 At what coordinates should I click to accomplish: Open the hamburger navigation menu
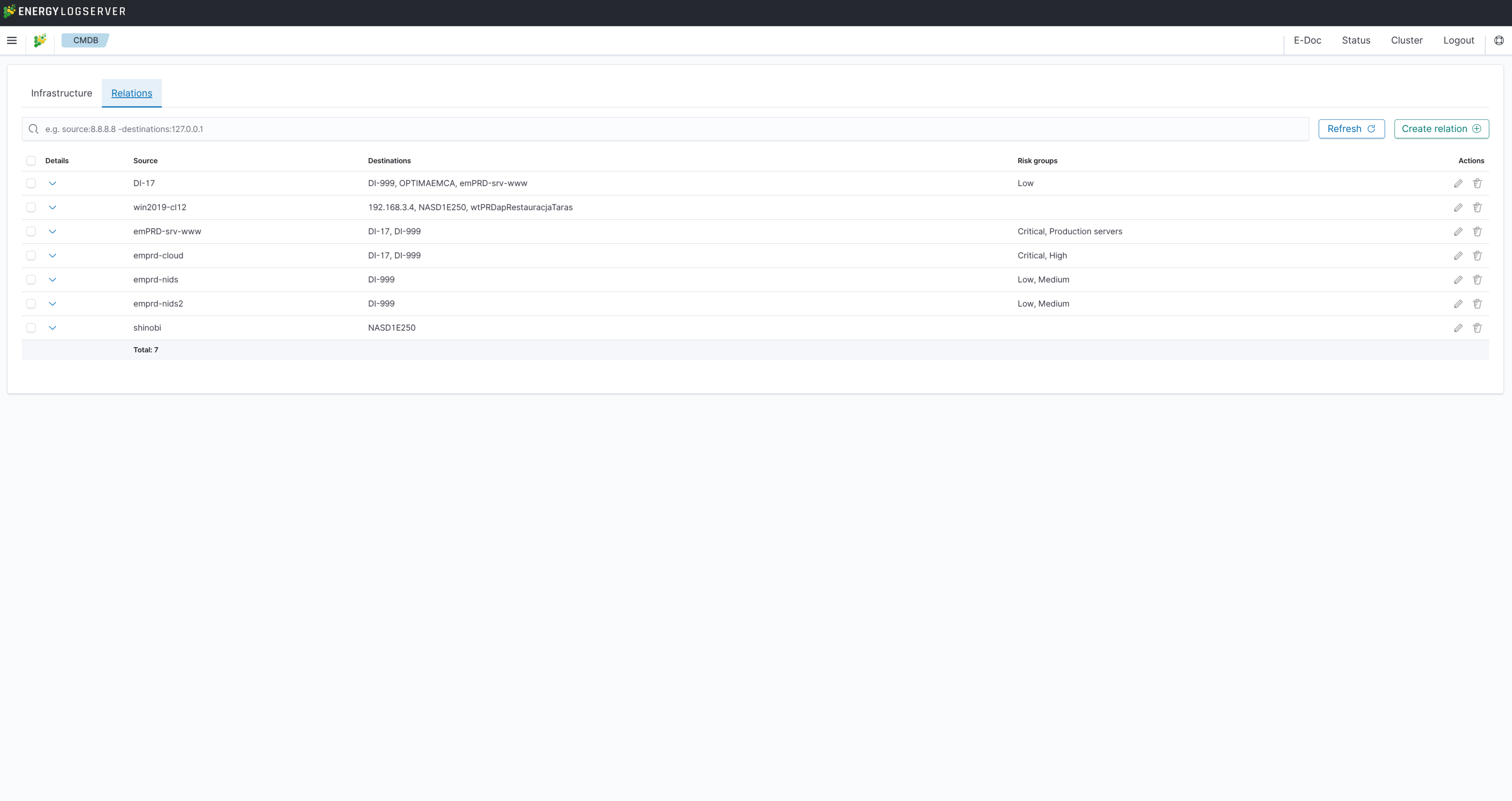12,40
